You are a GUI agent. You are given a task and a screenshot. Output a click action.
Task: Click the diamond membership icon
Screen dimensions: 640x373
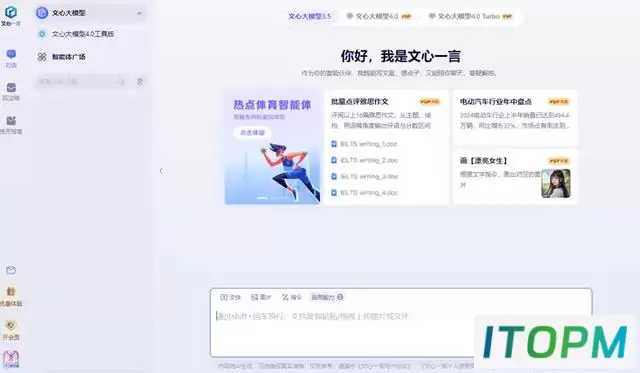[x=11, y=325]
